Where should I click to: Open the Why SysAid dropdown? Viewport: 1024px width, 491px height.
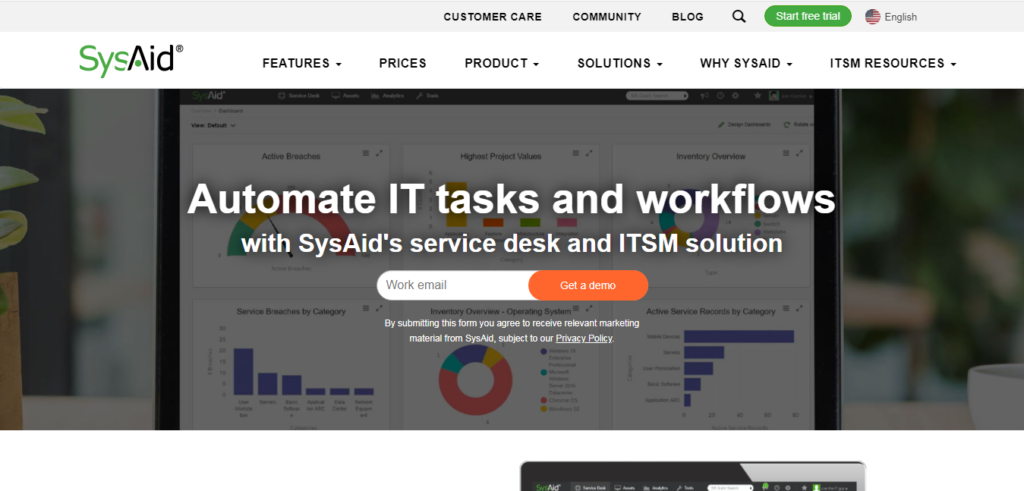746,63
